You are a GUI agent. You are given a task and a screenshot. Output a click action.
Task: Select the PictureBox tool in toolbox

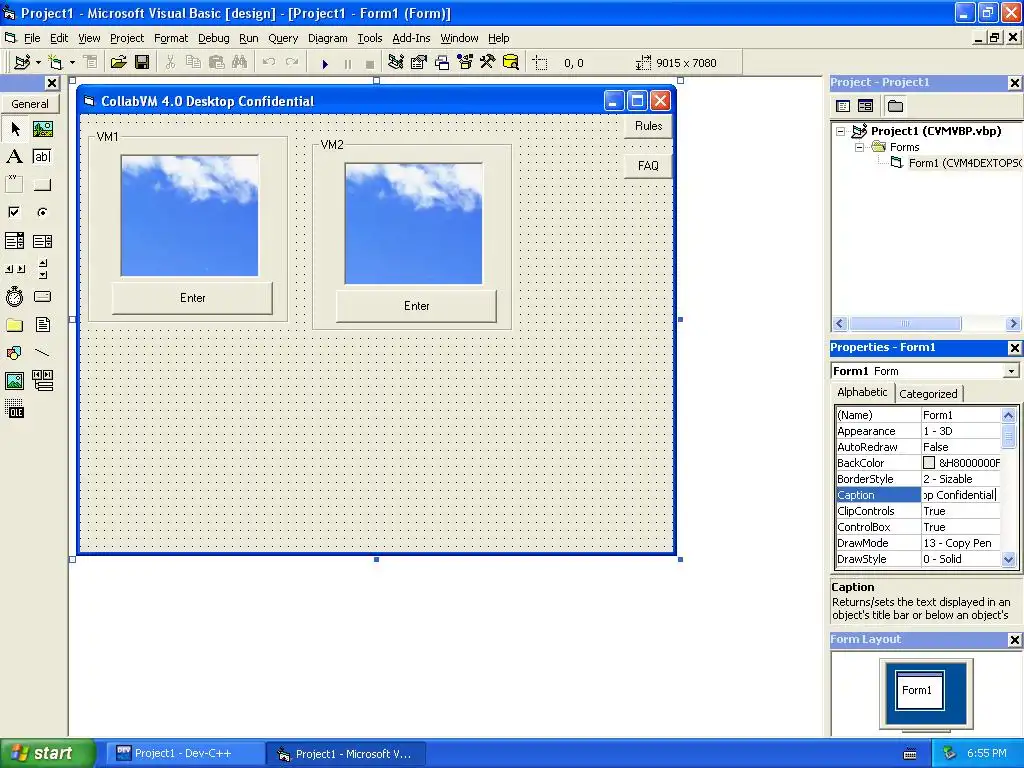click(42, 129)
